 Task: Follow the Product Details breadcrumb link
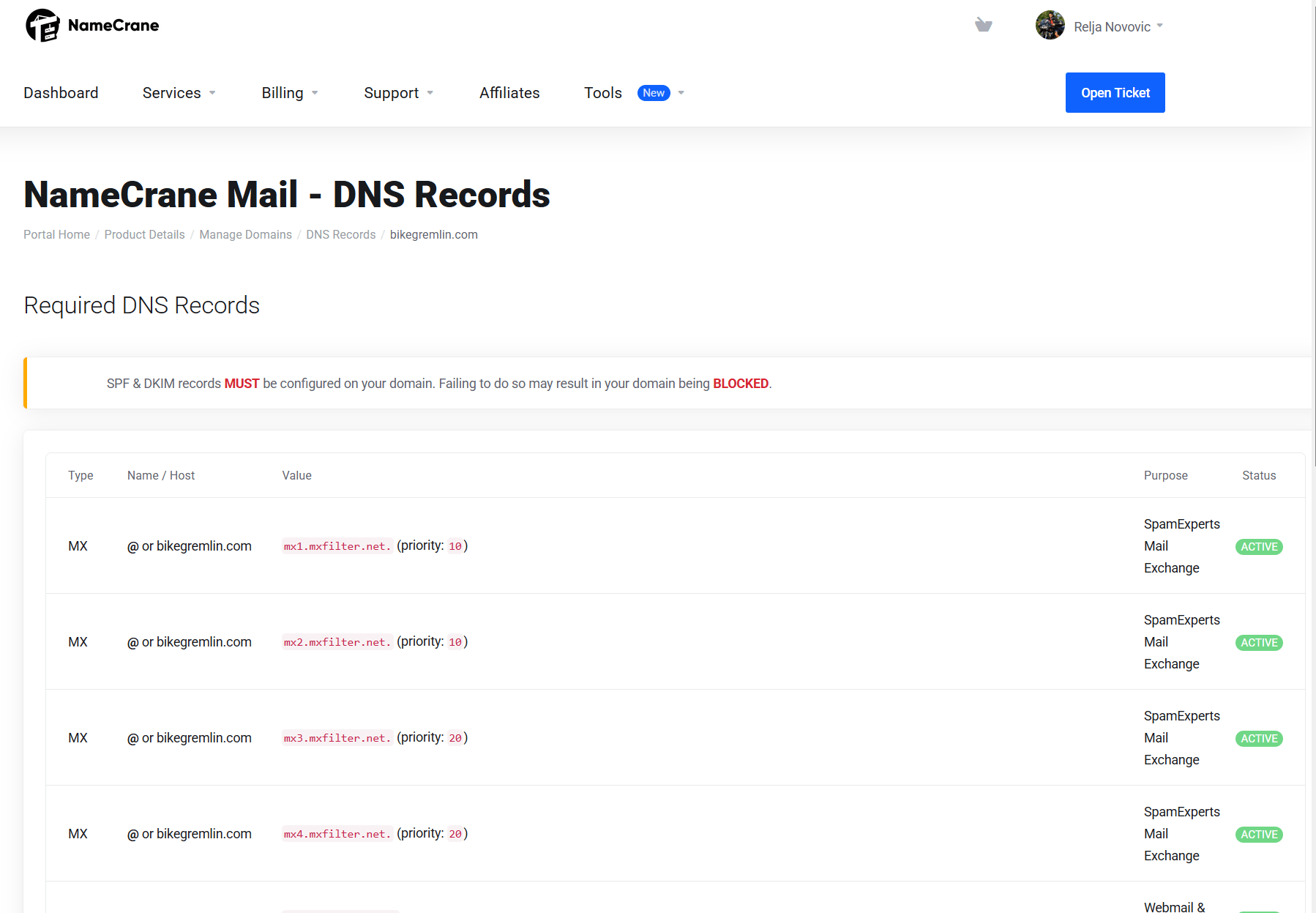(145, 234)
